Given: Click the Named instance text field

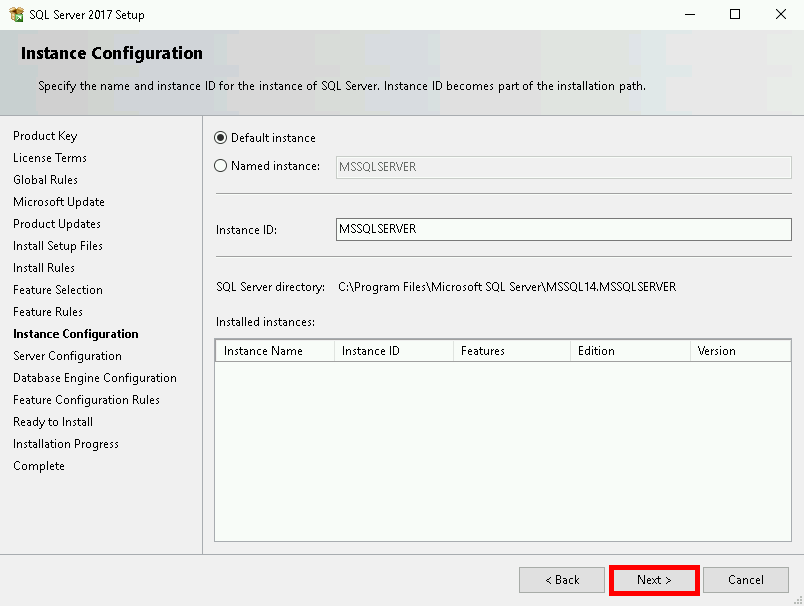Looking at the screenshot, I should (x=563, y=167).
